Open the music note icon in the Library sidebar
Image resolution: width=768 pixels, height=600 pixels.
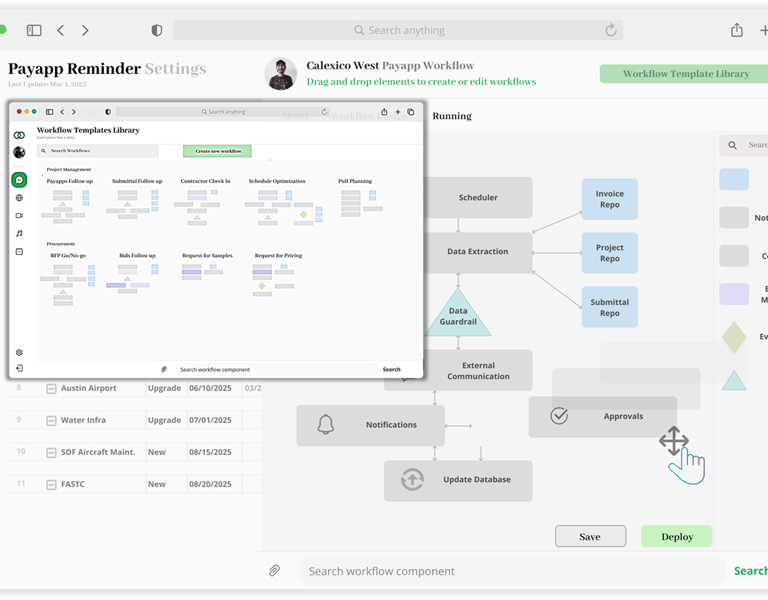coord(19,234)
